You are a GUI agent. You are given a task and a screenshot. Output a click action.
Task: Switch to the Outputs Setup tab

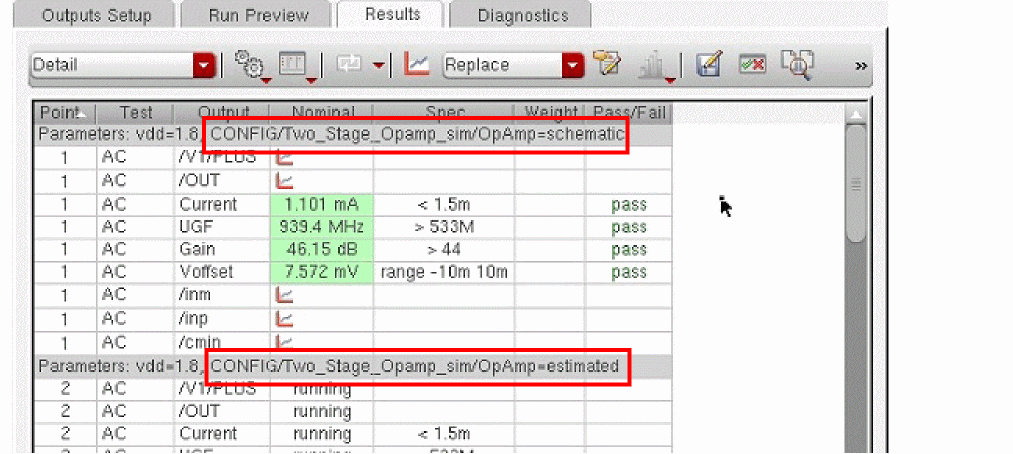tap(97, 16)
